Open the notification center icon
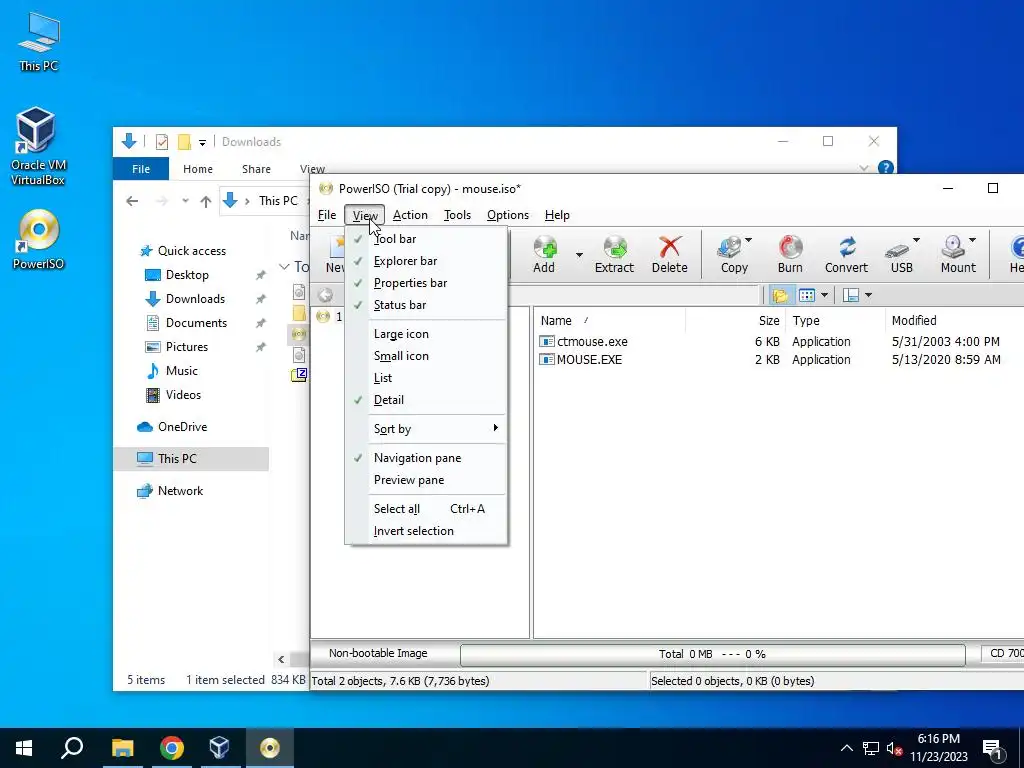The image size is (1024, 768). (993, 749)
